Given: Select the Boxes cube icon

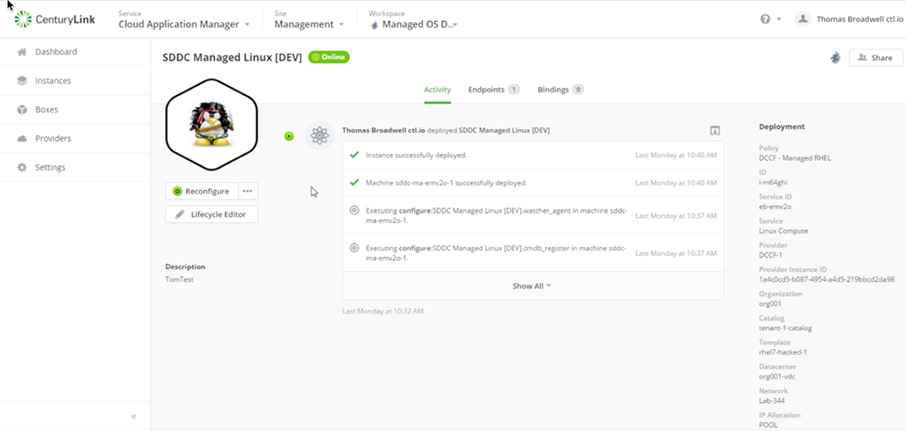Looking at the screenshot, I should (22, 110).
